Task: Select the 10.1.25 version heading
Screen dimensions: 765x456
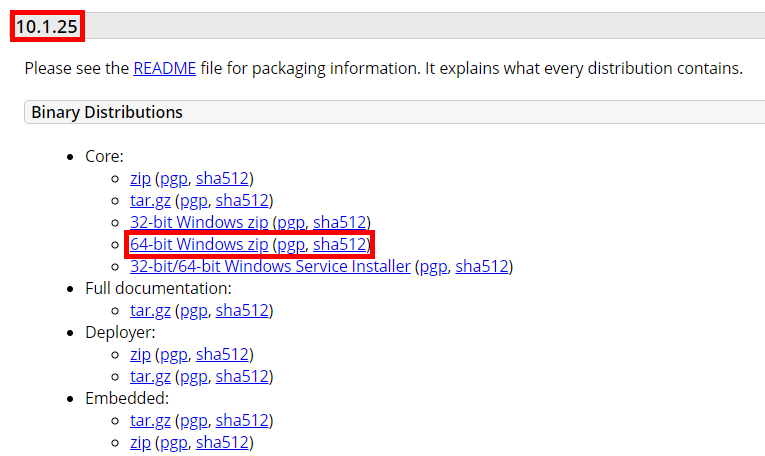Action: coord(47,26)
